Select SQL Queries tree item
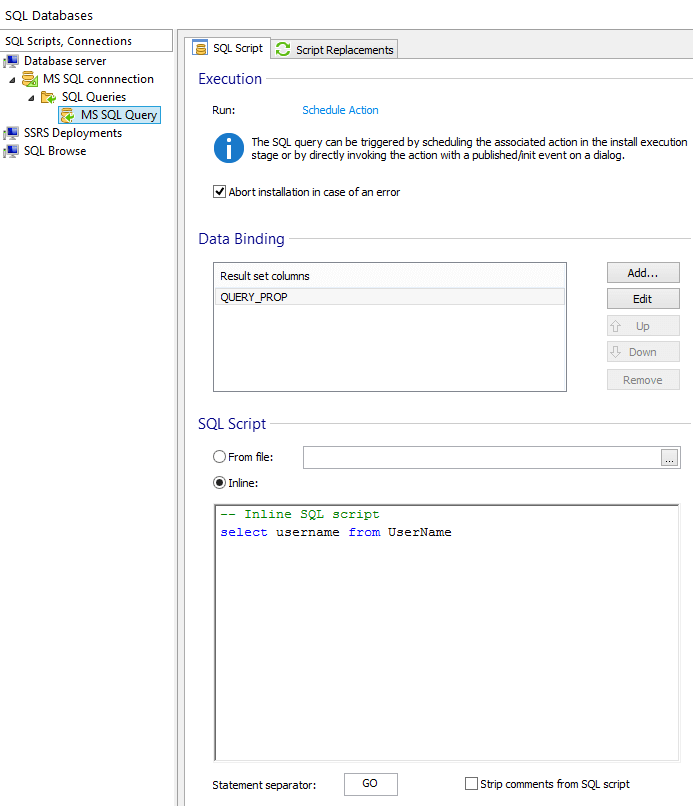693x806 pixels. 94,97
